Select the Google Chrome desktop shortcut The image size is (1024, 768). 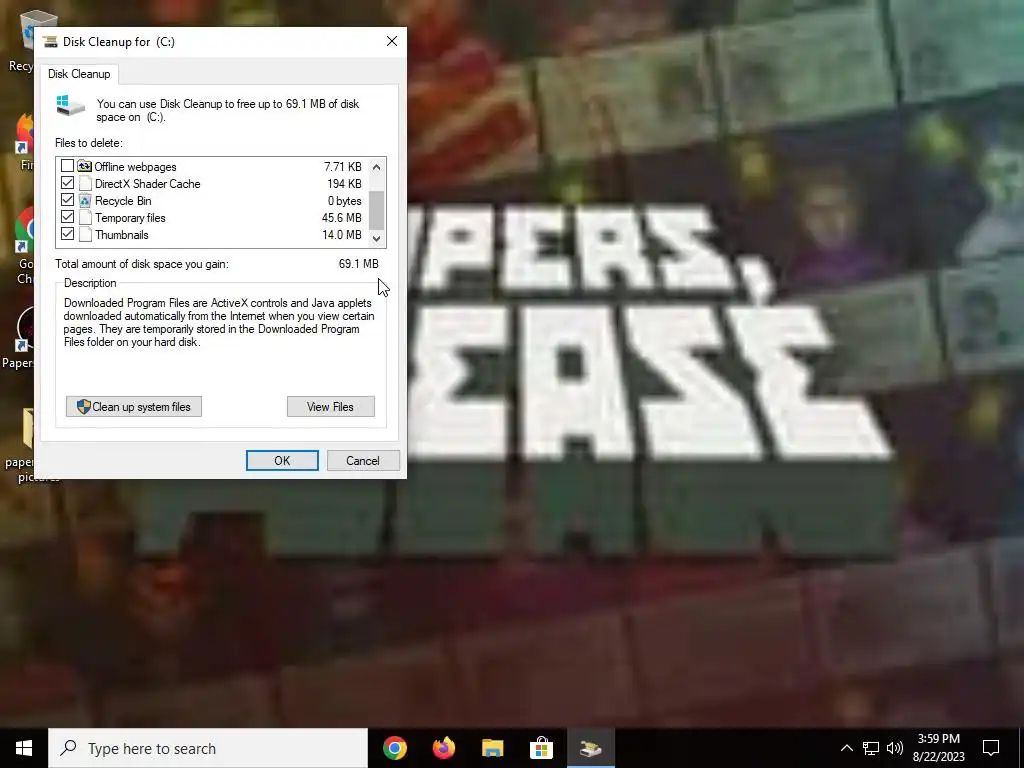(24, 247)
